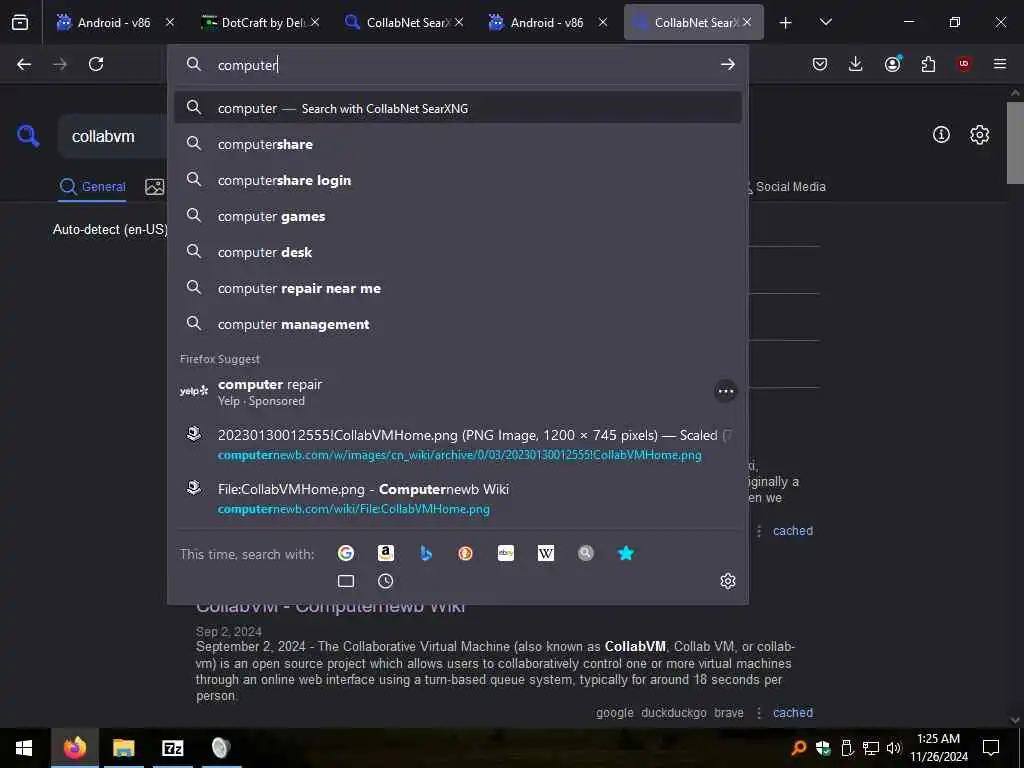This screenshot has width=1024, height=768.
Task: Open Firefox View icon in tab strip
Action: (20, 22)
